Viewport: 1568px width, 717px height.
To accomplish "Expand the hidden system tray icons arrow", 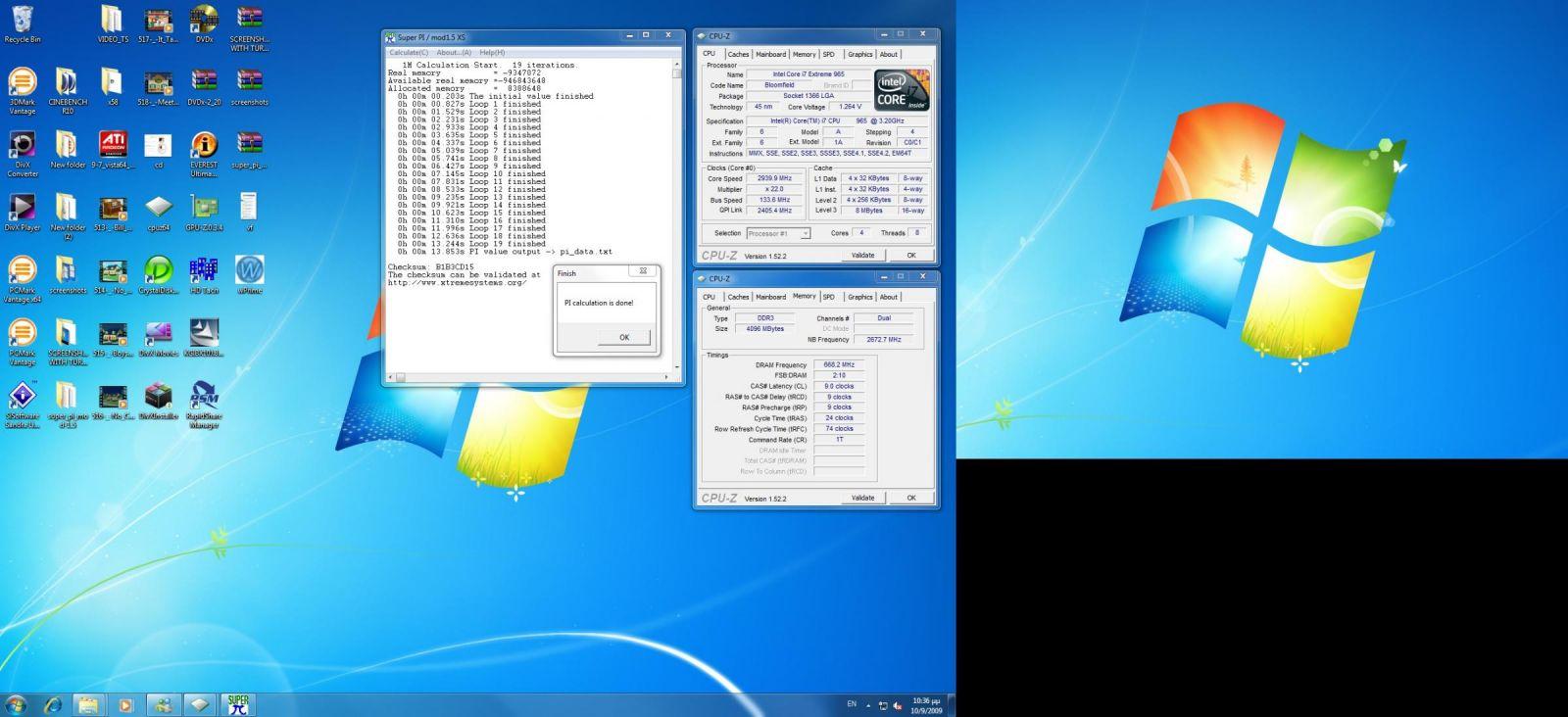I will tap(867, 705).
